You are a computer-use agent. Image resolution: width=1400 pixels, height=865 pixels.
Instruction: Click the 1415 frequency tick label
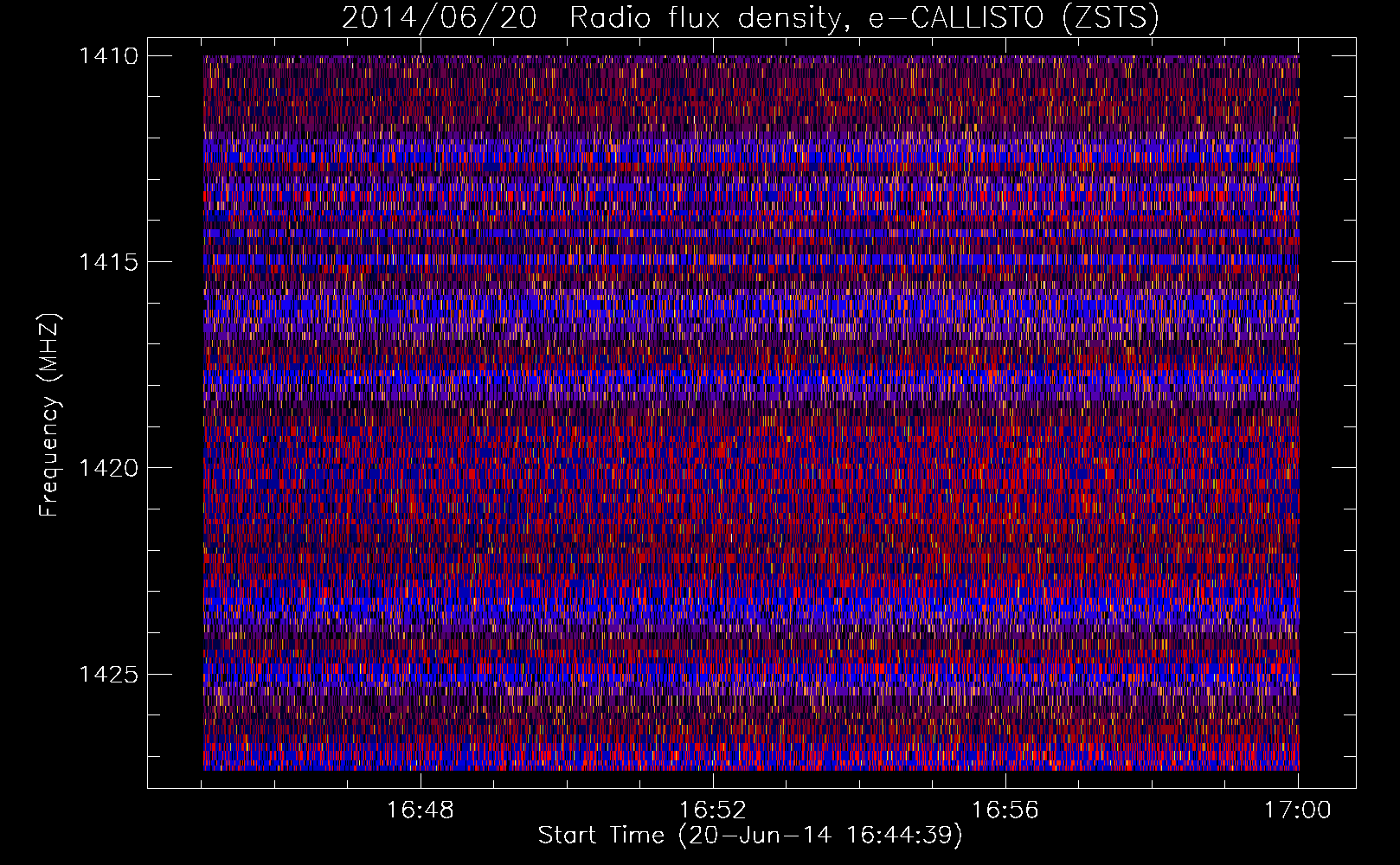click(x=108, y=262)
